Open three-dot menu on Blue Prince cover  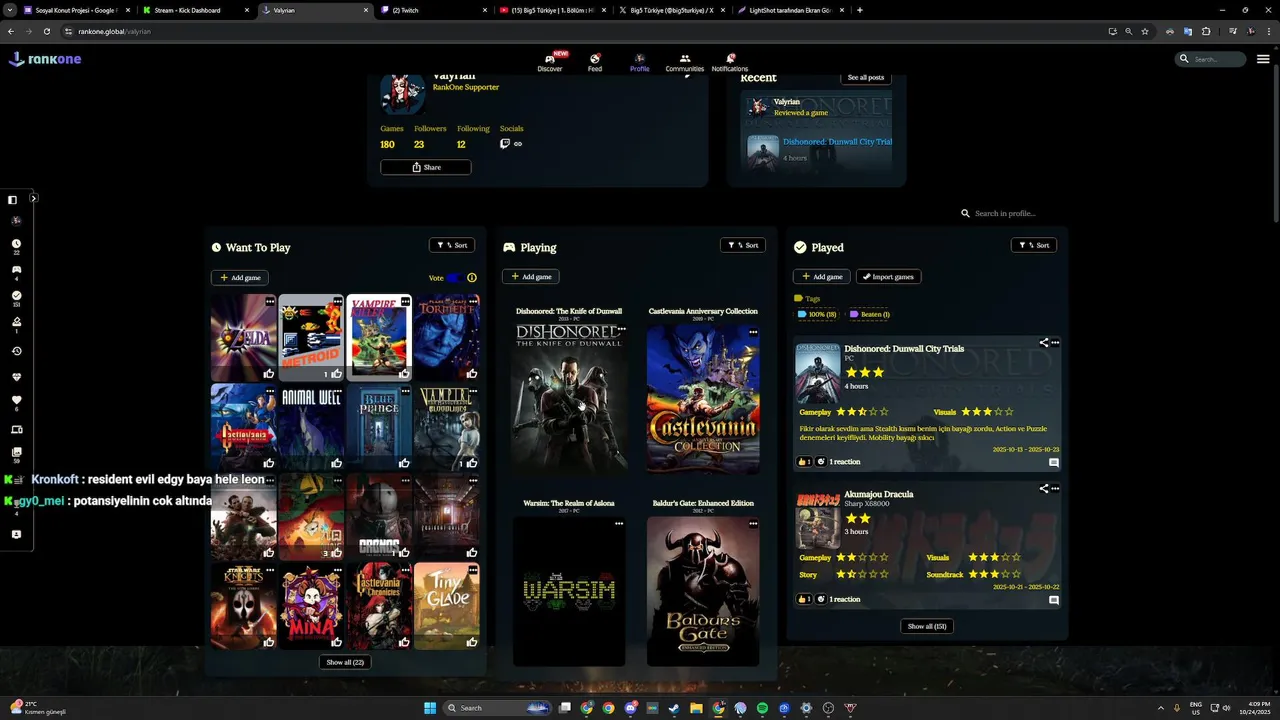pyautogui.click(x=405, y=391)
